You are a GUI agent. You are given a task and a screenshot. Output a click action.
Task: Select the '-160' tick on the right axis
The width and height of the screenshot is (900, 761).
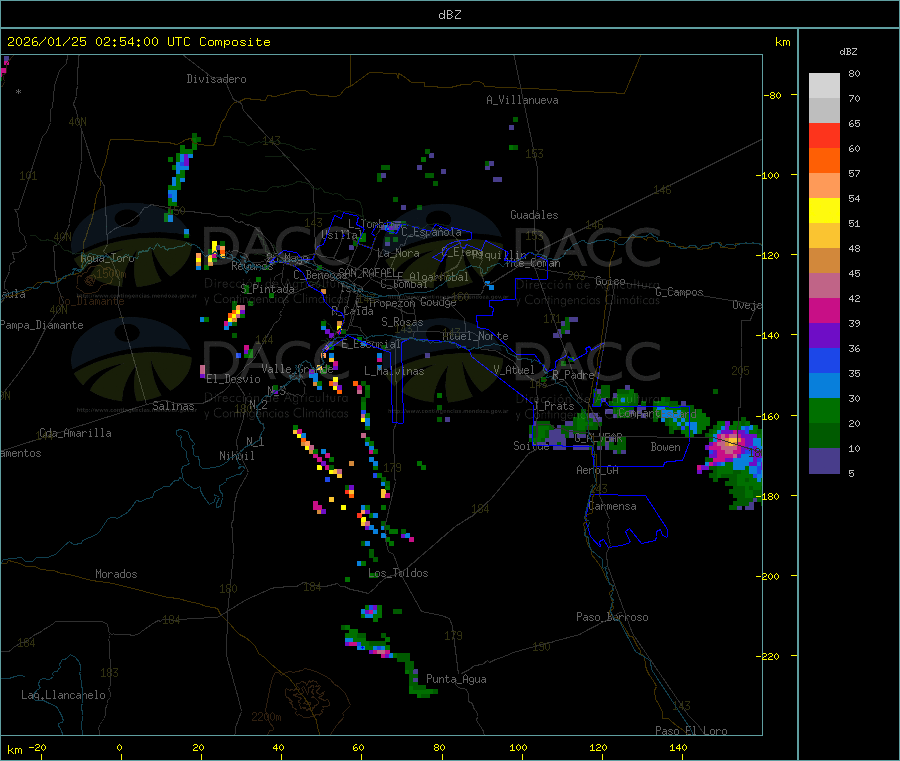(x=769, y=416)
